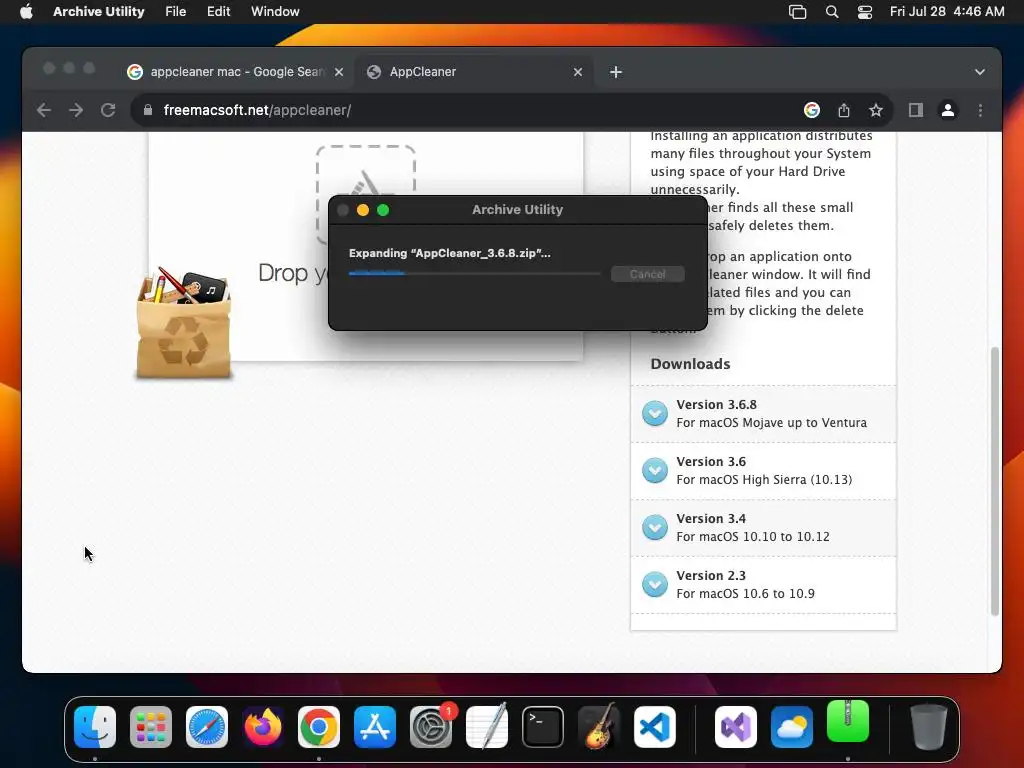Screen dimensions: 1024x768
Task: Open Finder from the Dock
Action: [95, 727]
